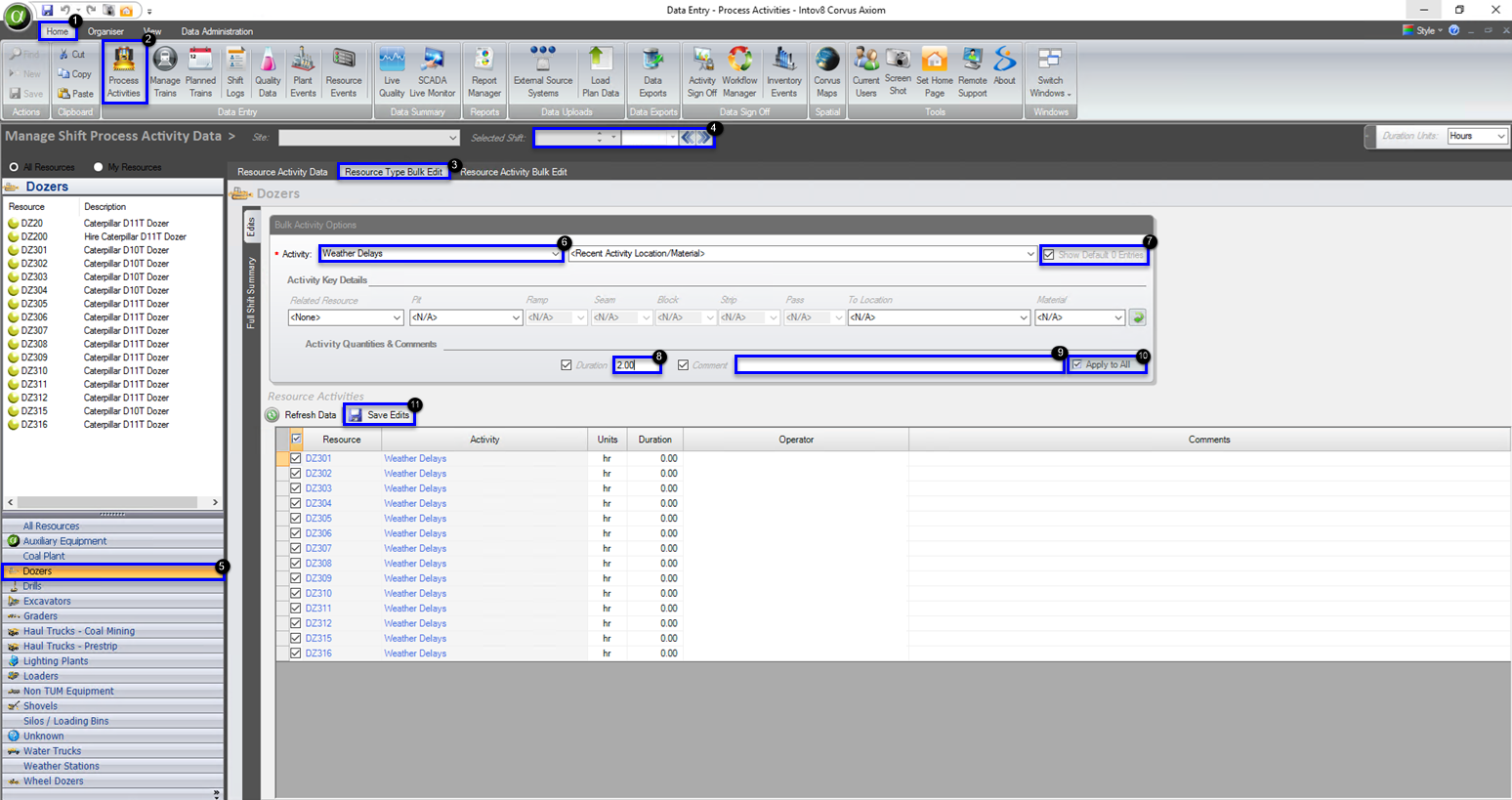The height and width of the screenshot is (800, 1512).
Task: Uncheck the DZ301 row checkbox
Action: pyautogui.click(x=296, y=458)
